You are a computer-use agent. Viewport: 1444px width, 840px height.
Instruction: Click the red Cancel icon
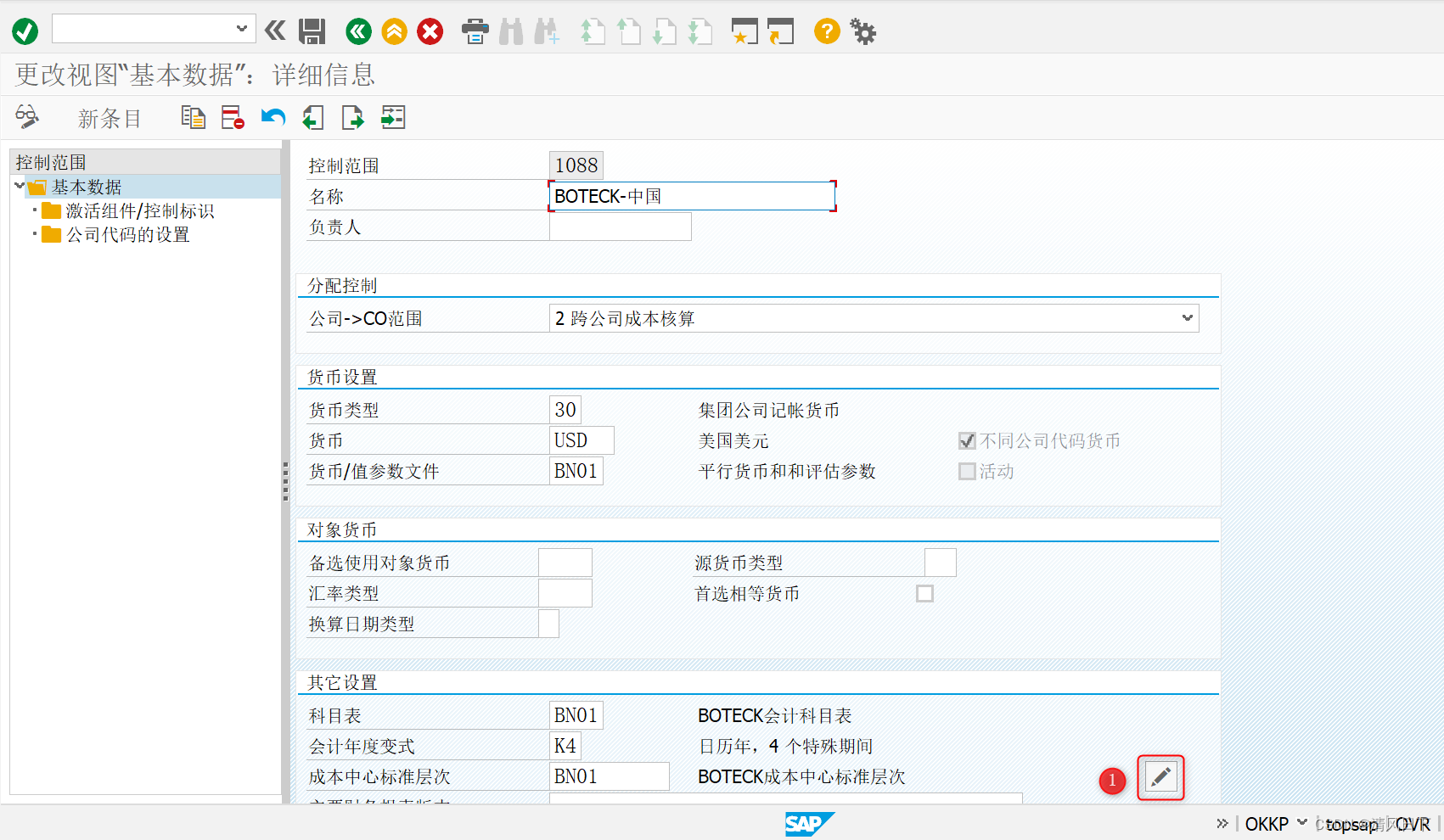pyautogui.click(x=430, y=32)
